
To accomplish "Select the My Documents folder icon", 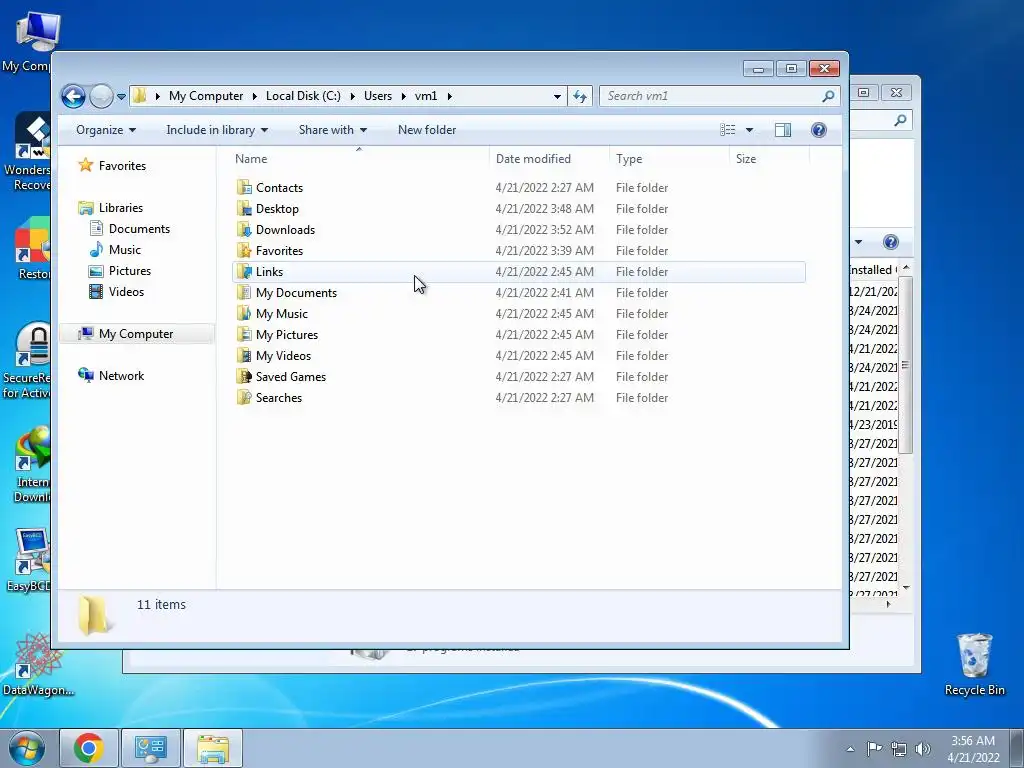I will (x=244, y=293).
